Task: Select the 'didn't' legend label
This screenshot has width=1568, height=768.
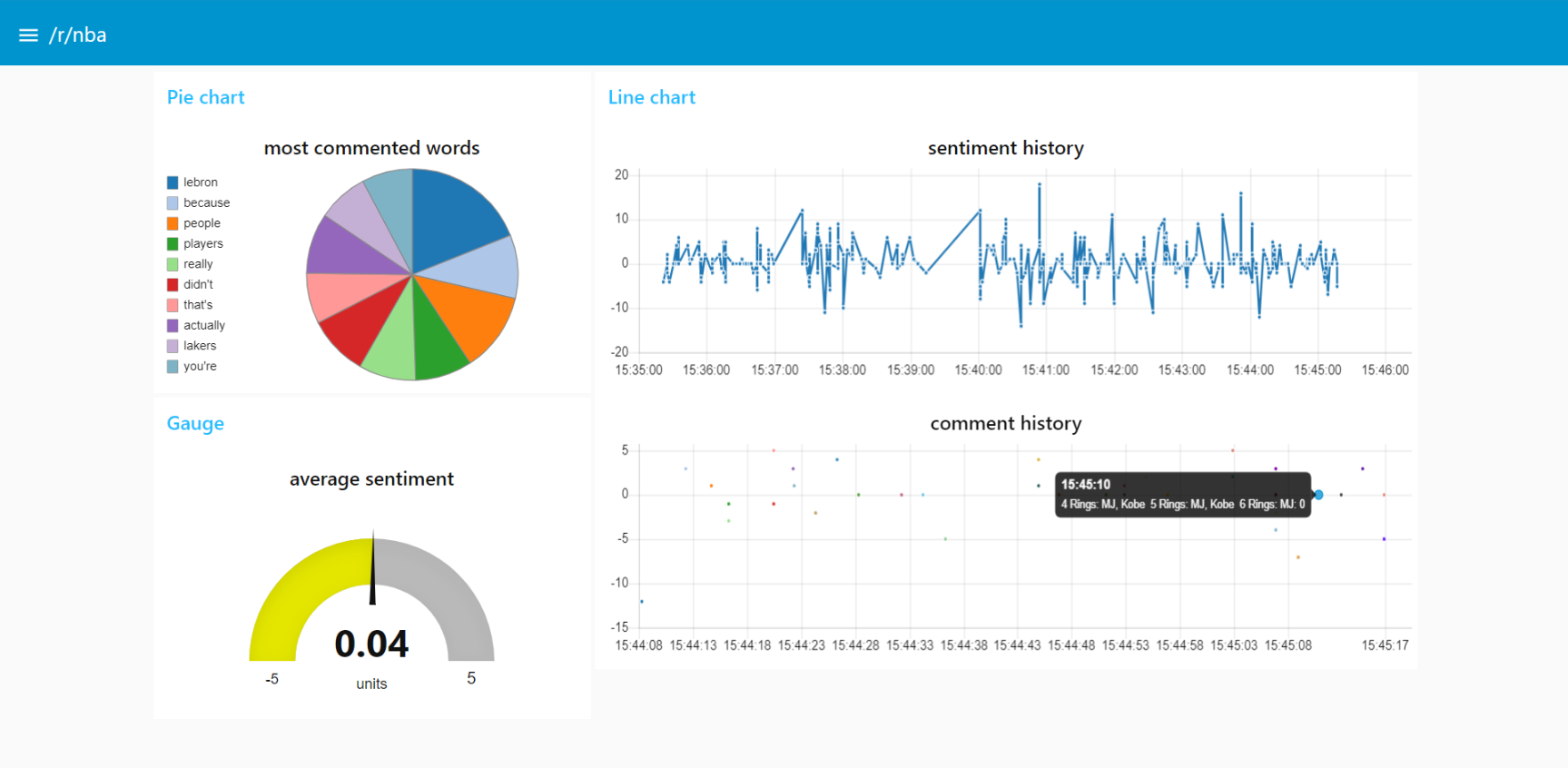Action: point(198,285)
